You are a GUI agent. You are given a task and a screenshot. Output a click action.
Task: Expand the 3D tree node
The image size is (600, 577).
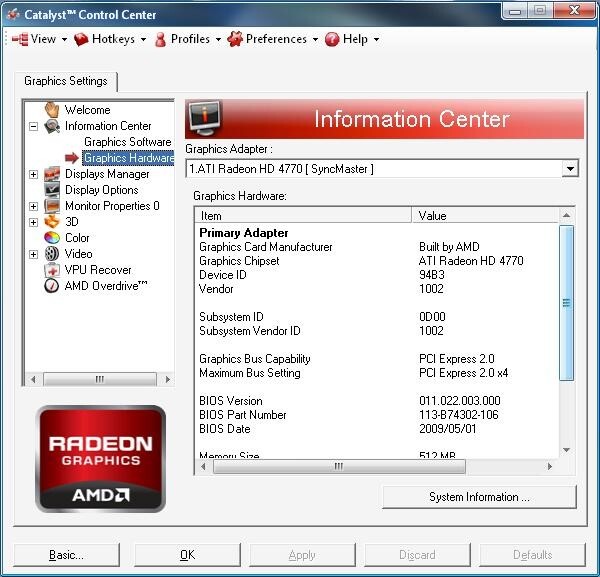[34, 222]
